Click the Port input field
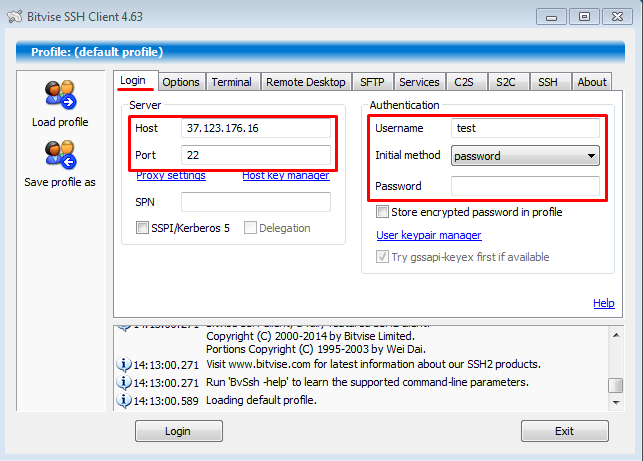 256,155
